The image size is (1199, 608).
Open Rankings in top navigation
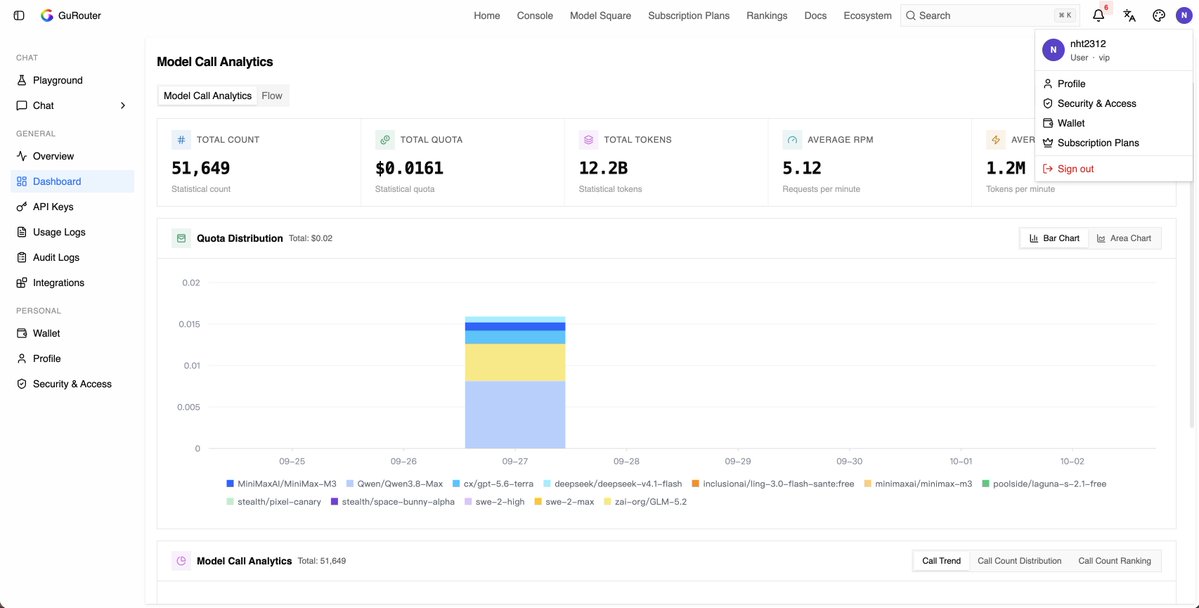coord(766,15)
